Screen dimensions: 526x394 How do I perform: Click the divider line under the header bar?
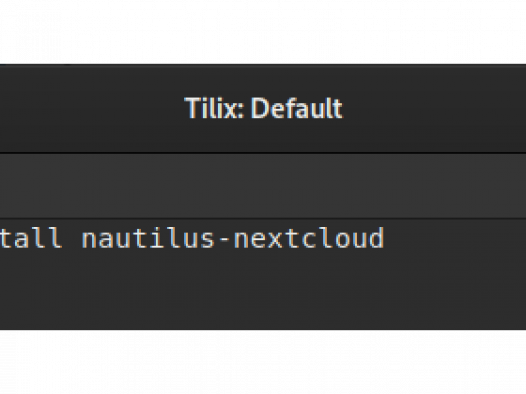click(263, 153)
